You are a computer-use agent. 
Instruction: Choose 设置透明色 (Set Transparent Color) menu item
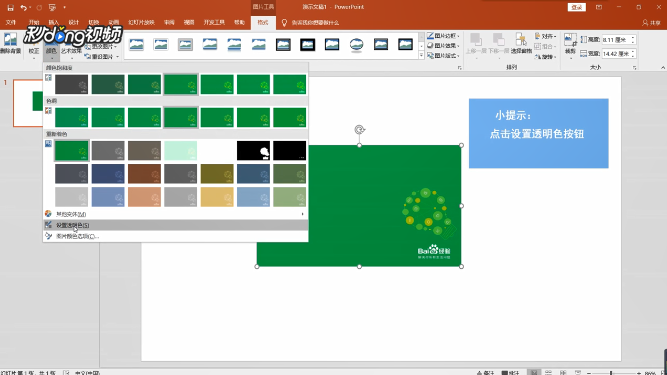(175, 225)
